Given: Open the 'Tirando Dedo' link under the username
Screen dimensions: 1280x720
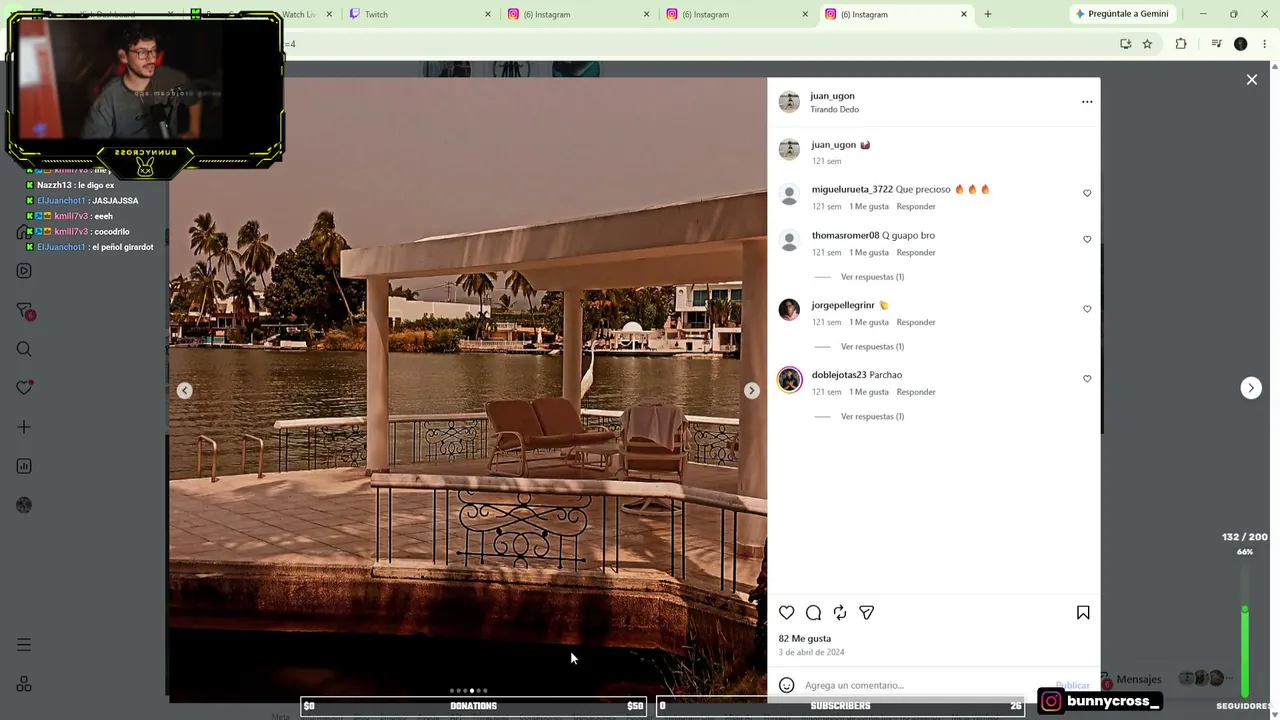Looking at the screenshot, I should (834, 110).
